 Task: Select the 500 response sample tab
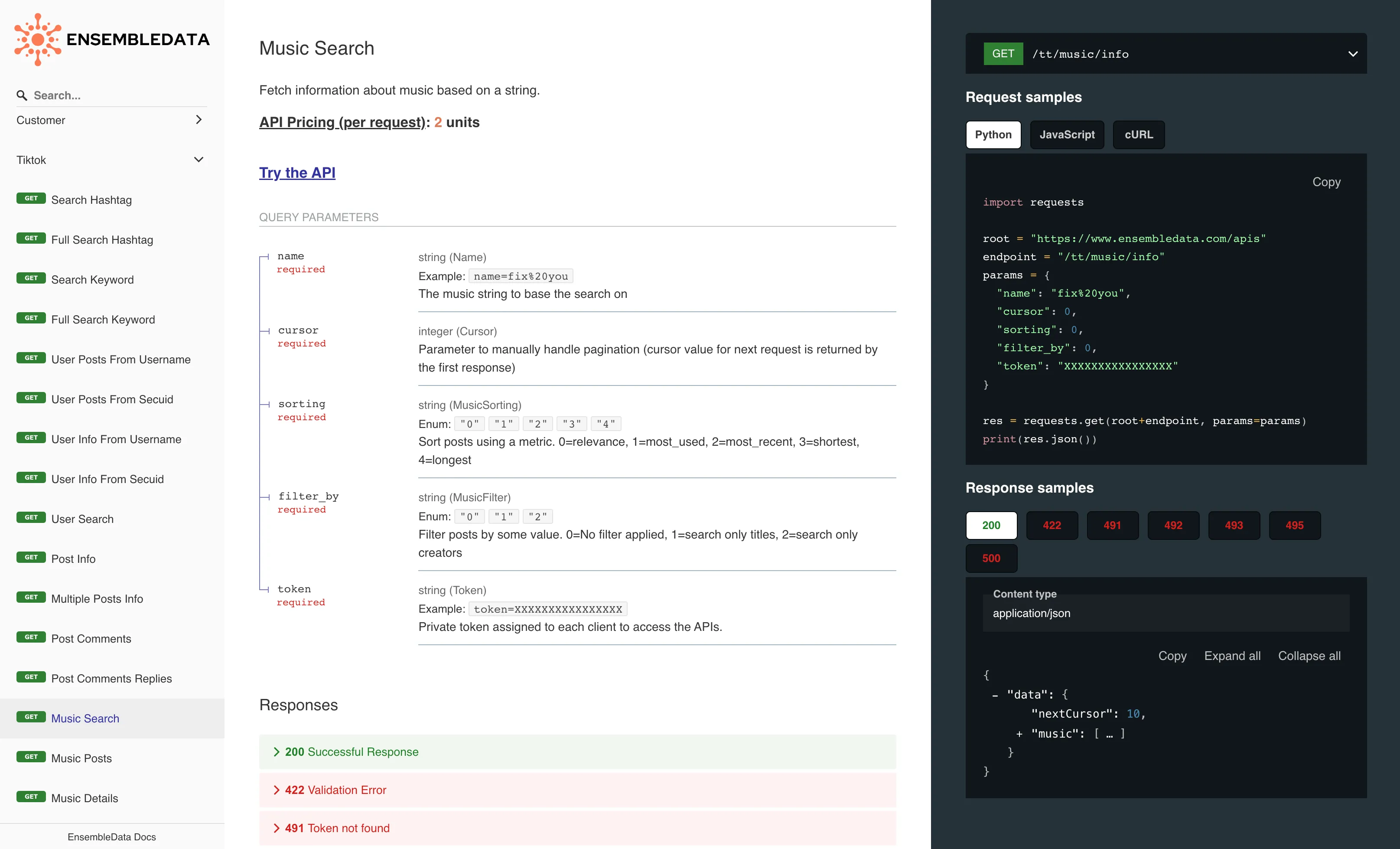[991, 558]
